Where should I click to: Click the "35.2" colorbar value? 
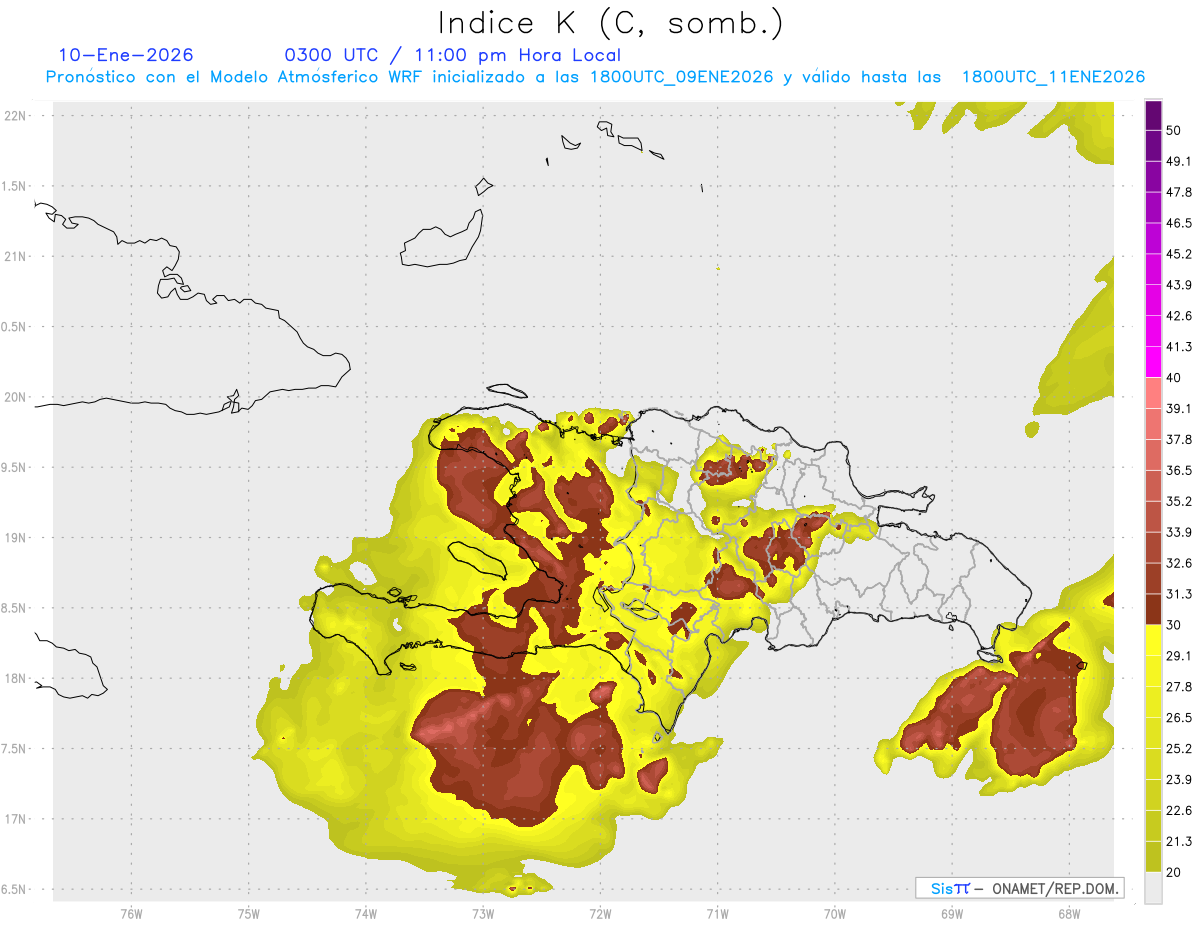tap(1179, 501)
